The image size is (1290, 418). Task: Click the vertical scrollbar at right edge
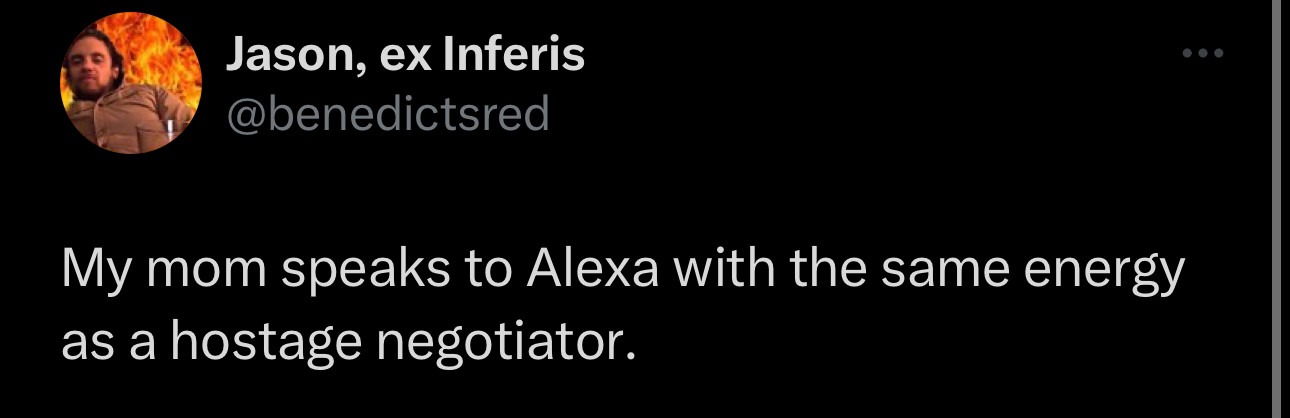point(1274,200)
